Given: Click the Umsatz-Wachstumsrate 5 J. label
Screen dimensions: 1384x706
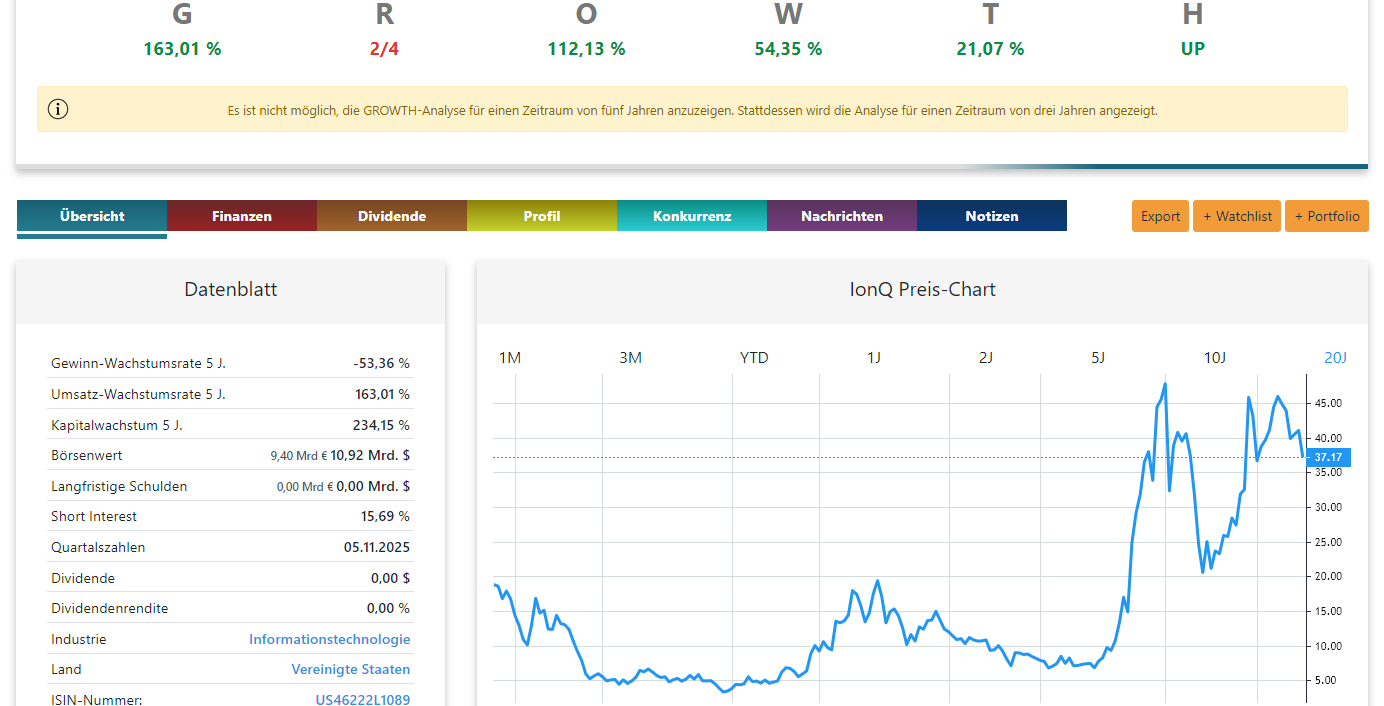Looking at the screenshot, I should pos(138,394).
